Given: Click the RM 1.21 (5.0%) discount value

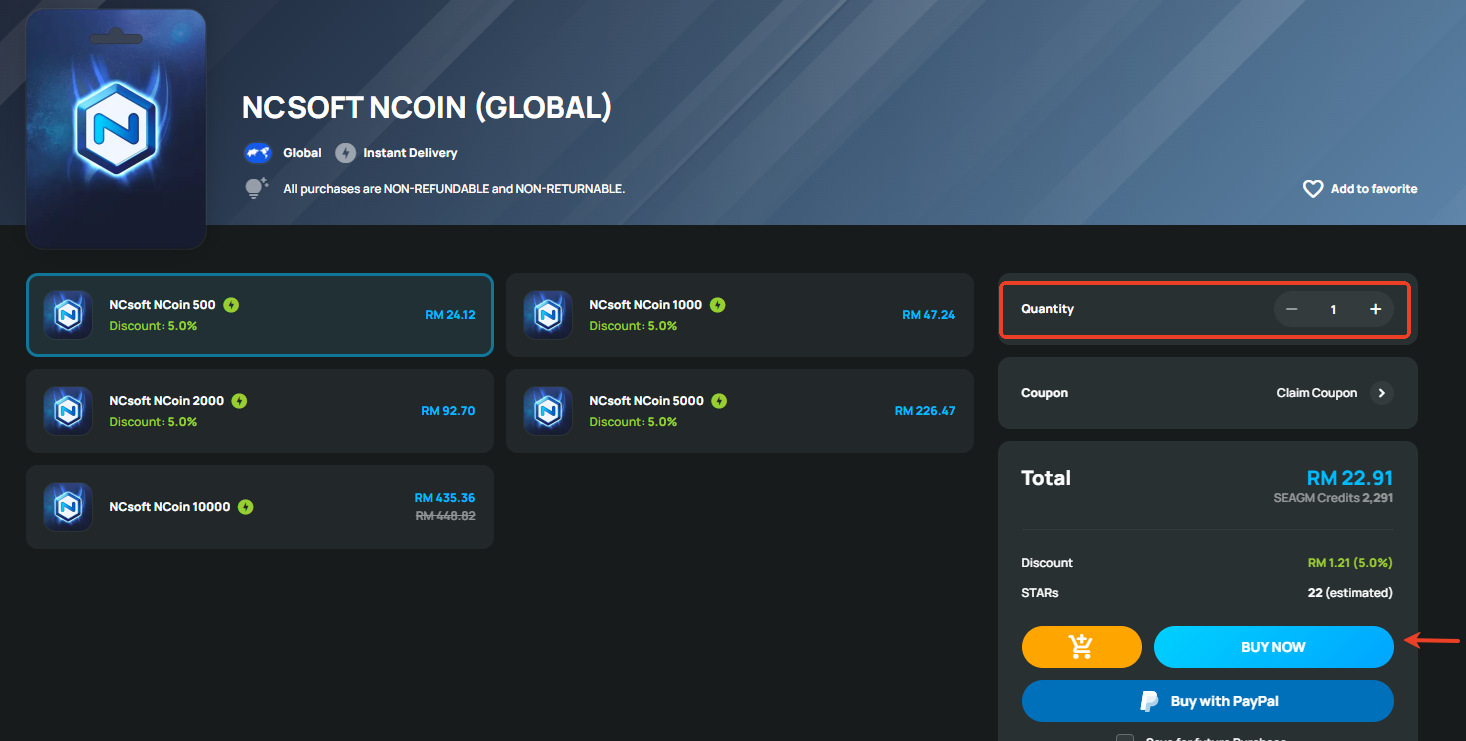Looking at the screenshot, I should coord(1350,563).
